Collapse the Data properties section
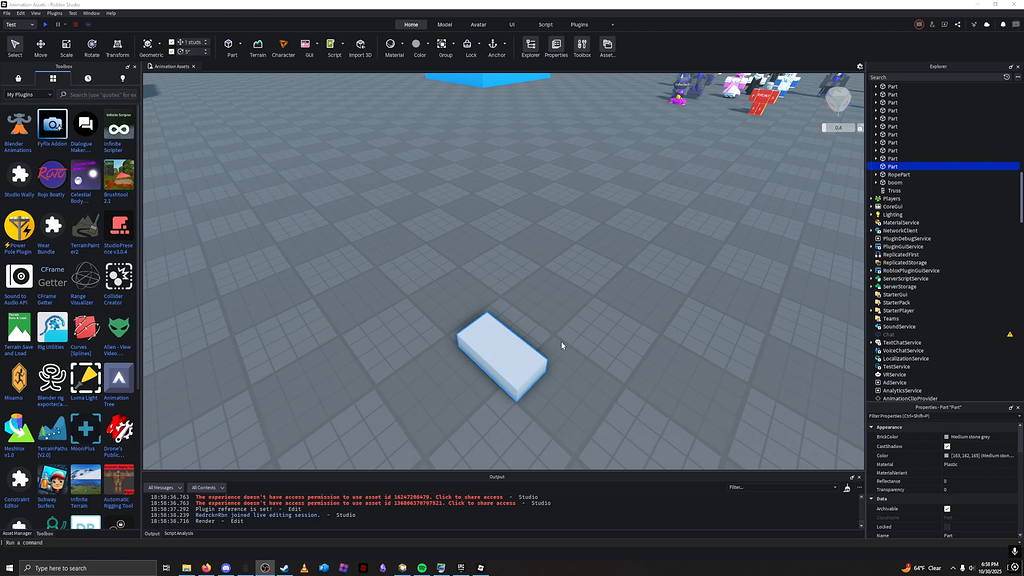This screenshot has height=576, width=1024. 871,498
